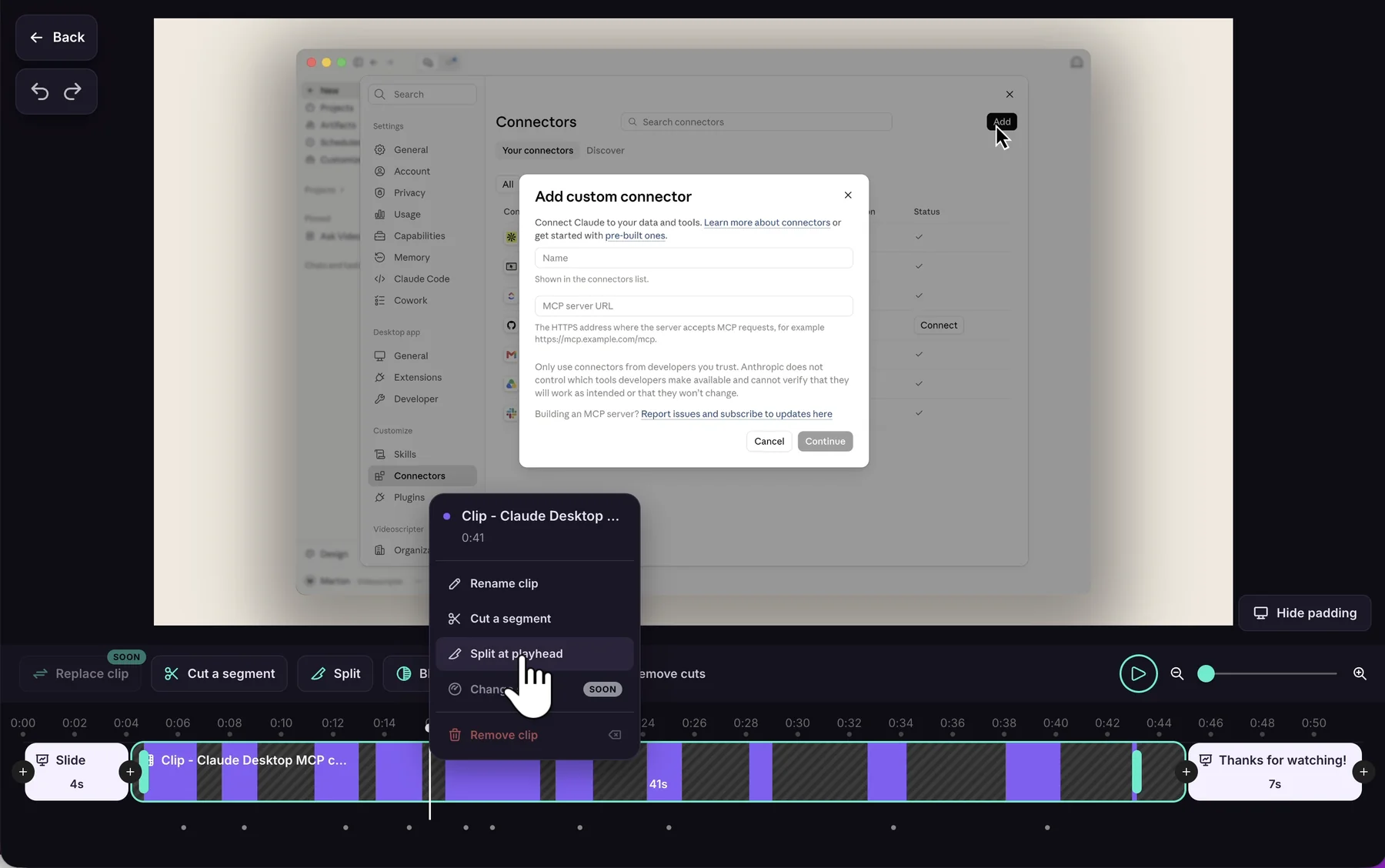Click the Back button

tap(56, 37)
